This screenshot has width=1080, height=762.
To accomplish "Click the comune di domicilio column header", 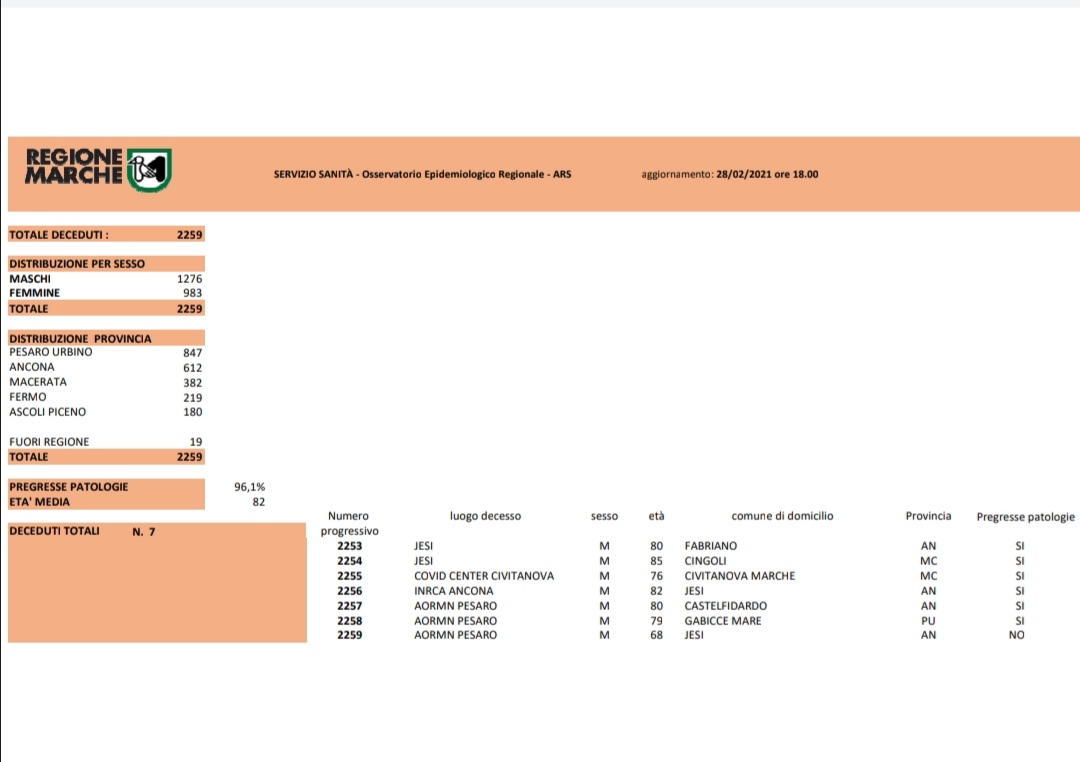I will [782, 516].
